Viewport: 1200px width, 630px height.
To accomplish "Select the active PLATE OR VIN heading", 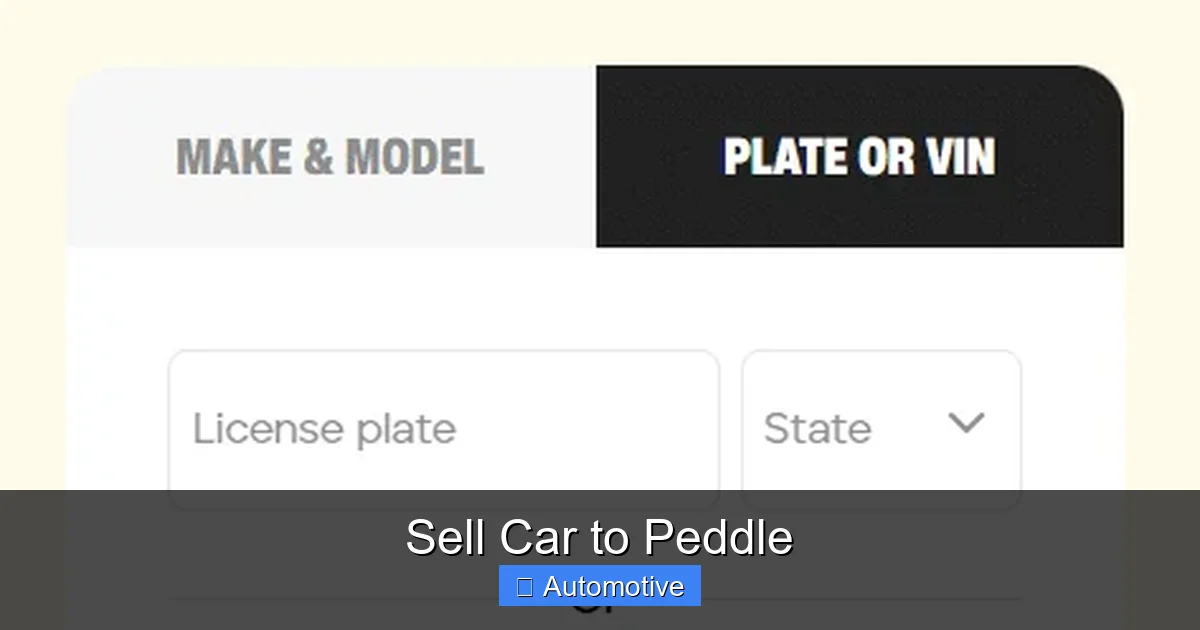I will pos(860,155).
